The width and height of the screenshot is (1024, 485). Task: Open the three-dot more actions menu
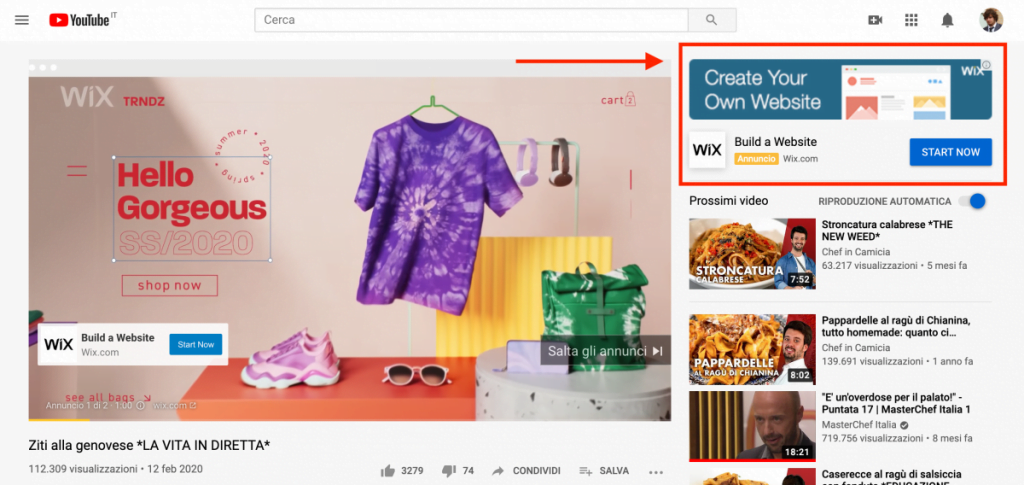coord(655,471)
